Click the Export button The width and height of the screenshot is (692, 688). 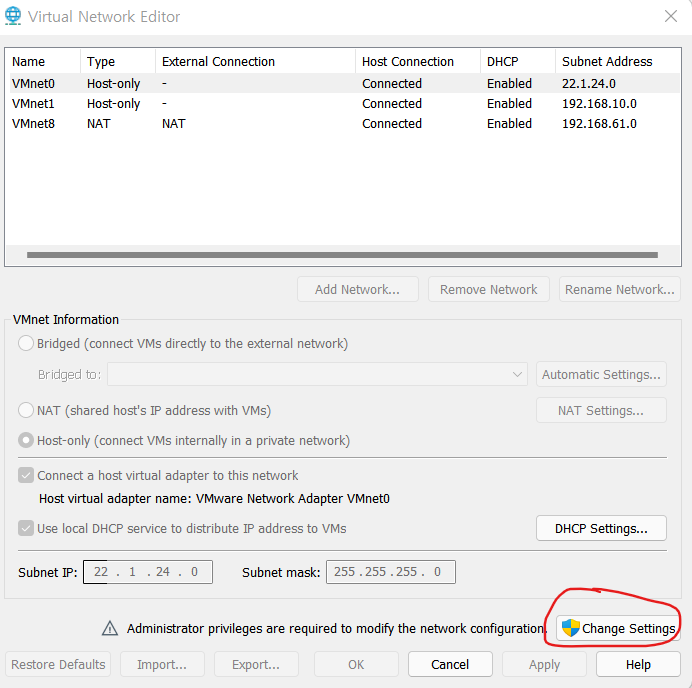coord(256,664)
